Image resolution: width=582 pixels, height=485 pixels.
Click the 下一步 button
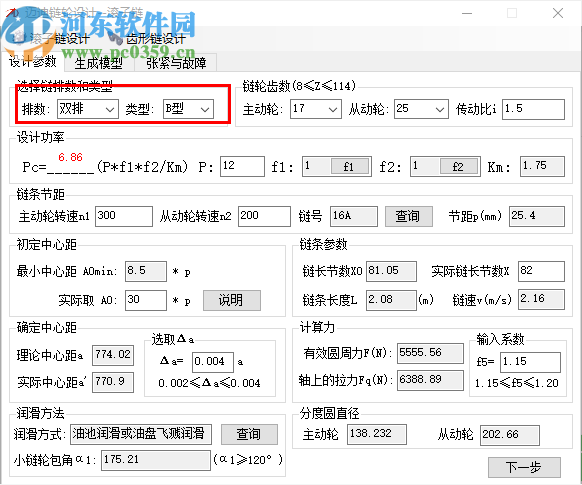[x=524, y=467]
